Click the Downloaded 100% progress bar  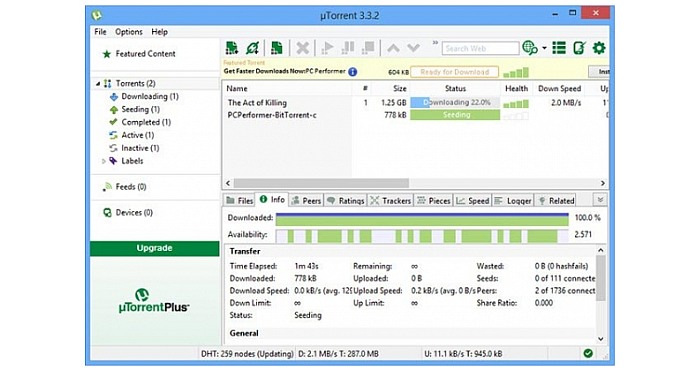click(422, 219)
